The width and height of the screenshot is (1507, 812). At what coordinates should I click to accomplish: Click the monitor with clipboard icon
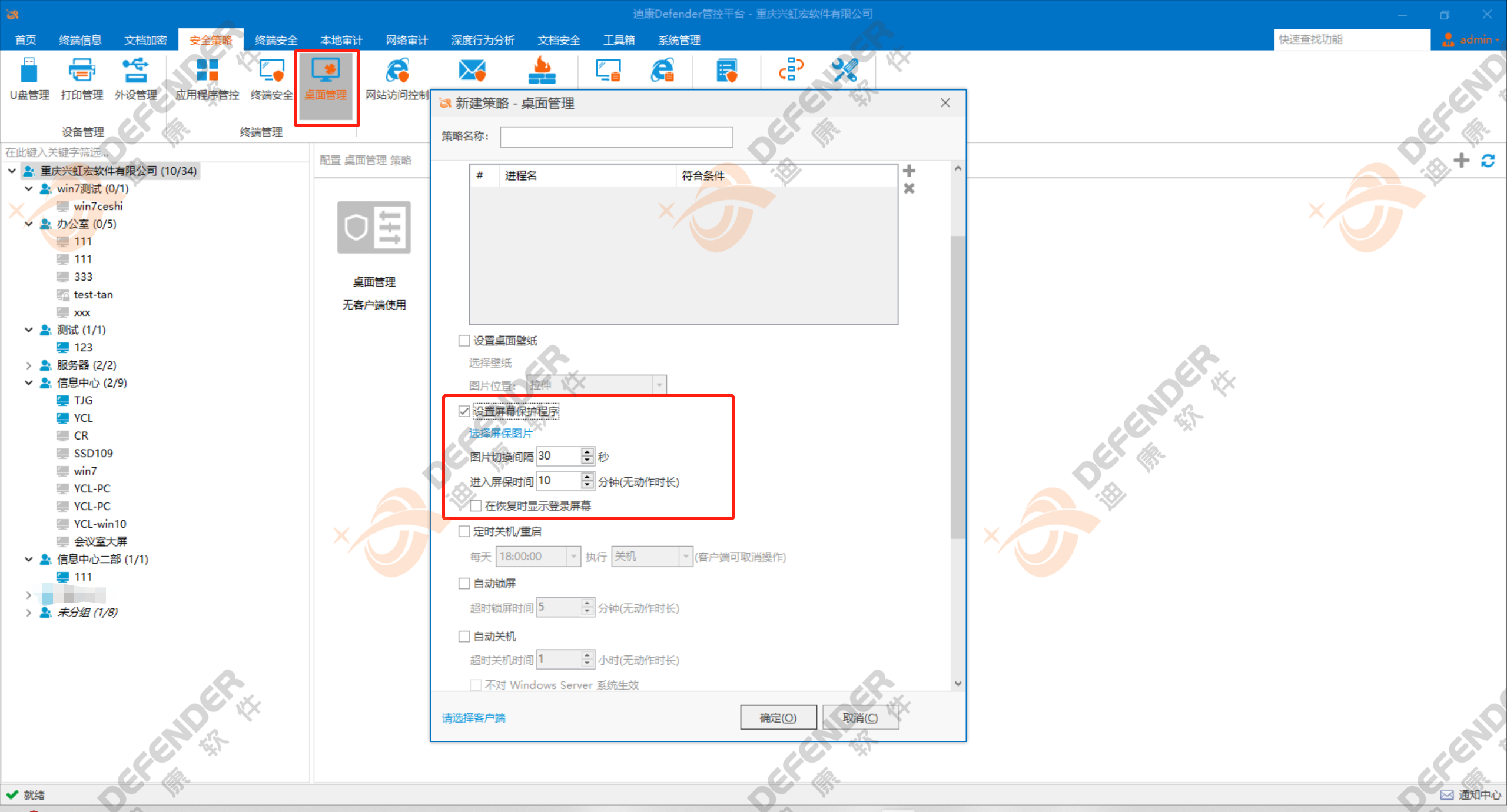[608, 71]
